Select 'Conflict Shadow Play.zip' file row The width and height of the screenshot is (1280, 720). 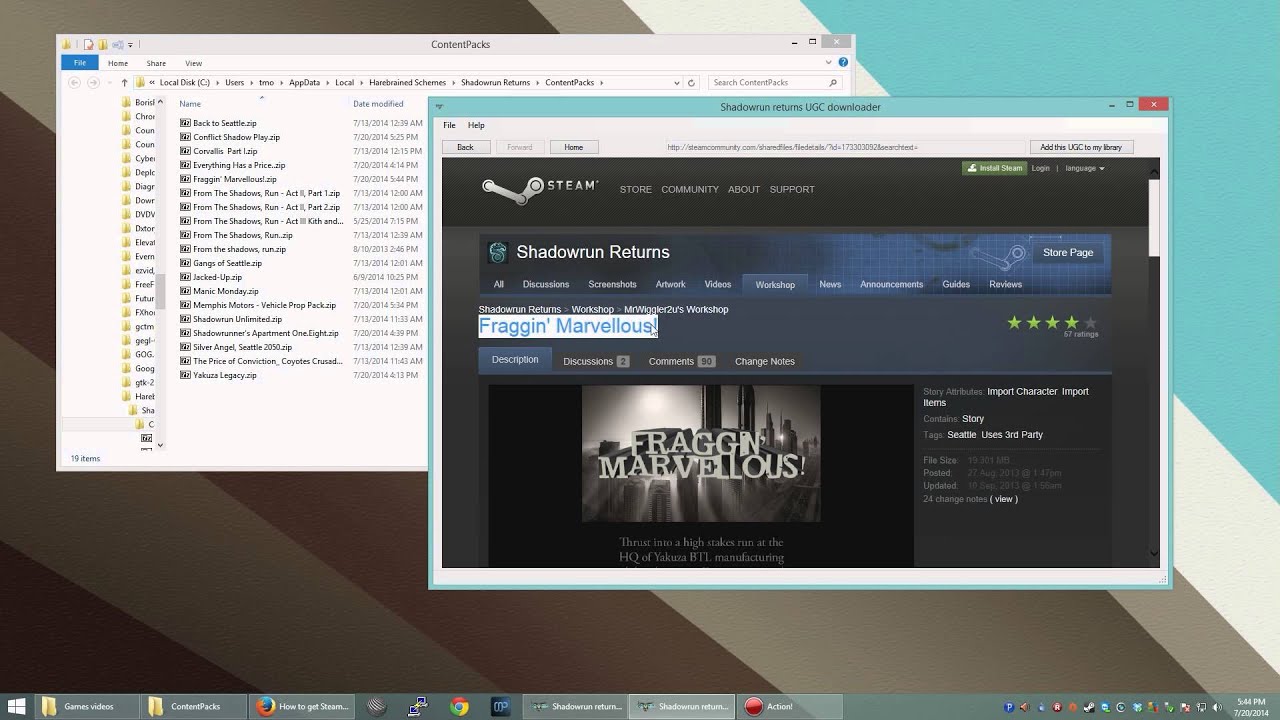(x=301, y=137)
